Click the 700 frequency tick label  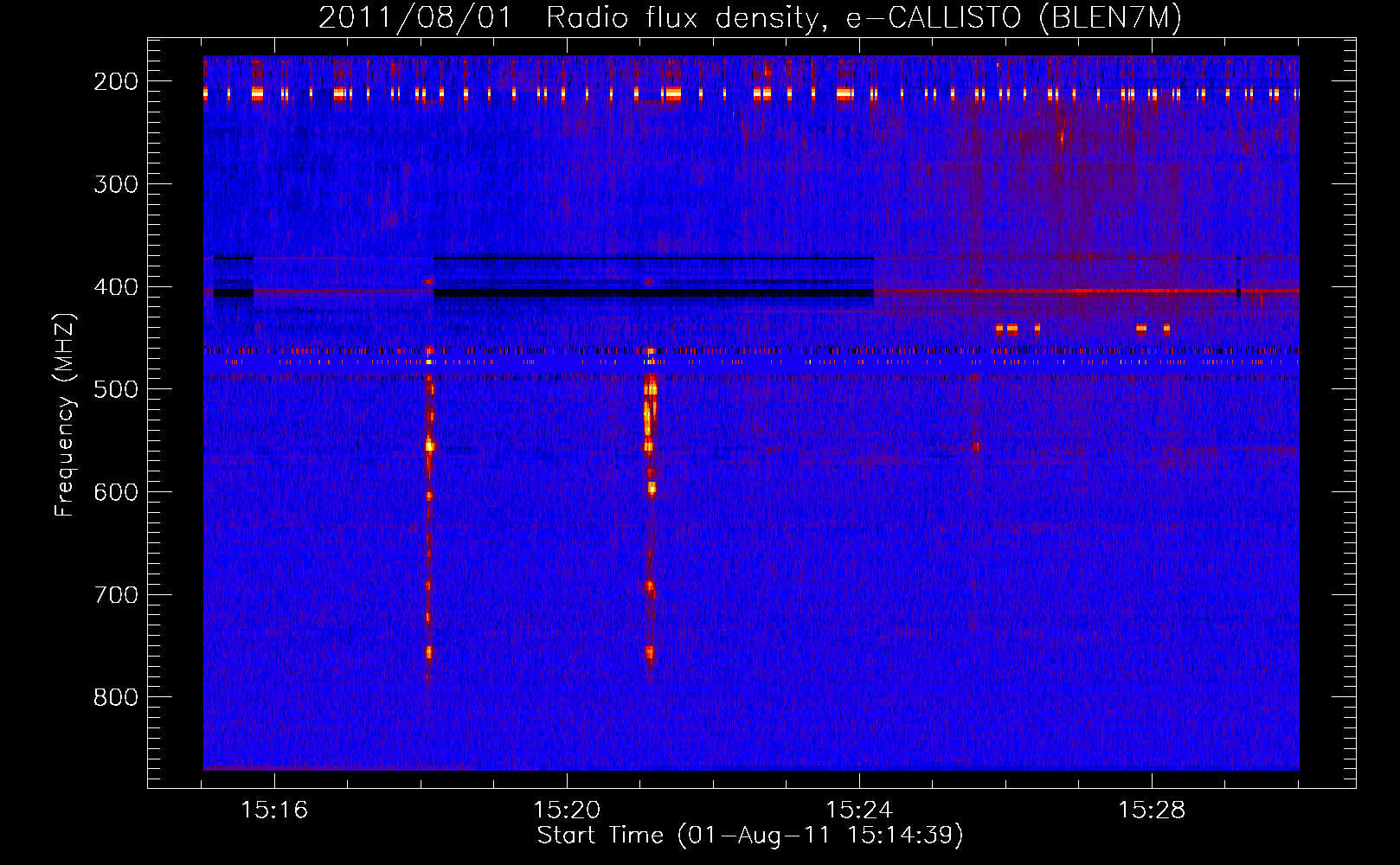coord(116,595)
